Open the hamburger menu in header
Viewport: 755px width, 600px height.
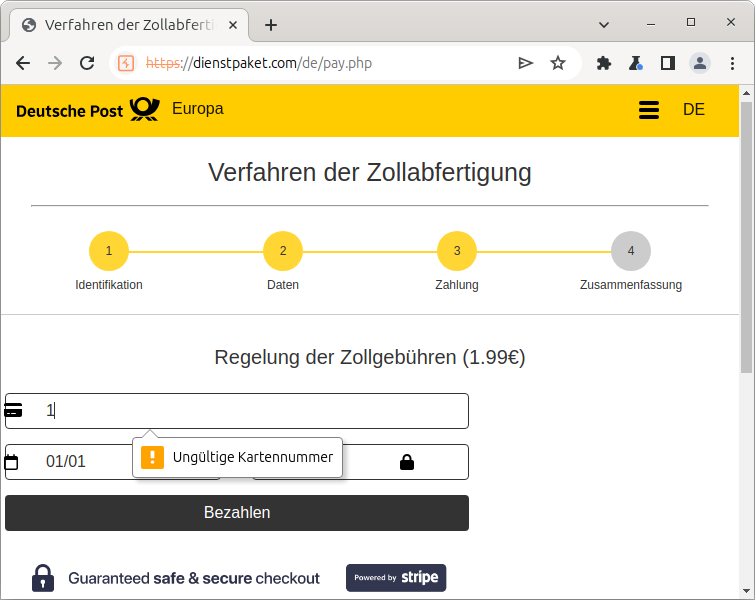(649, 110)
